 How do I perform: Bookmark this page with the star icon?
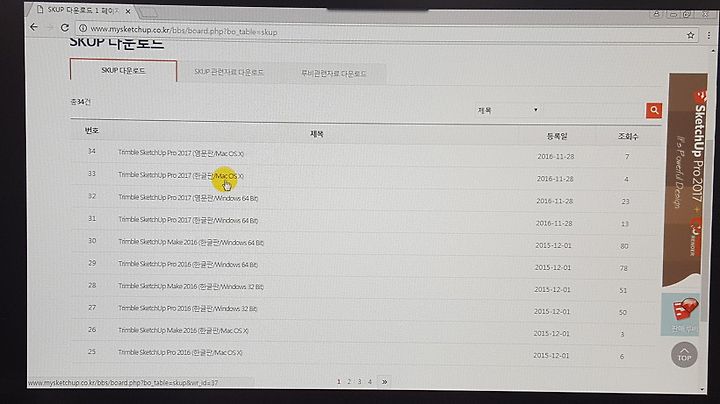[690, 35]
